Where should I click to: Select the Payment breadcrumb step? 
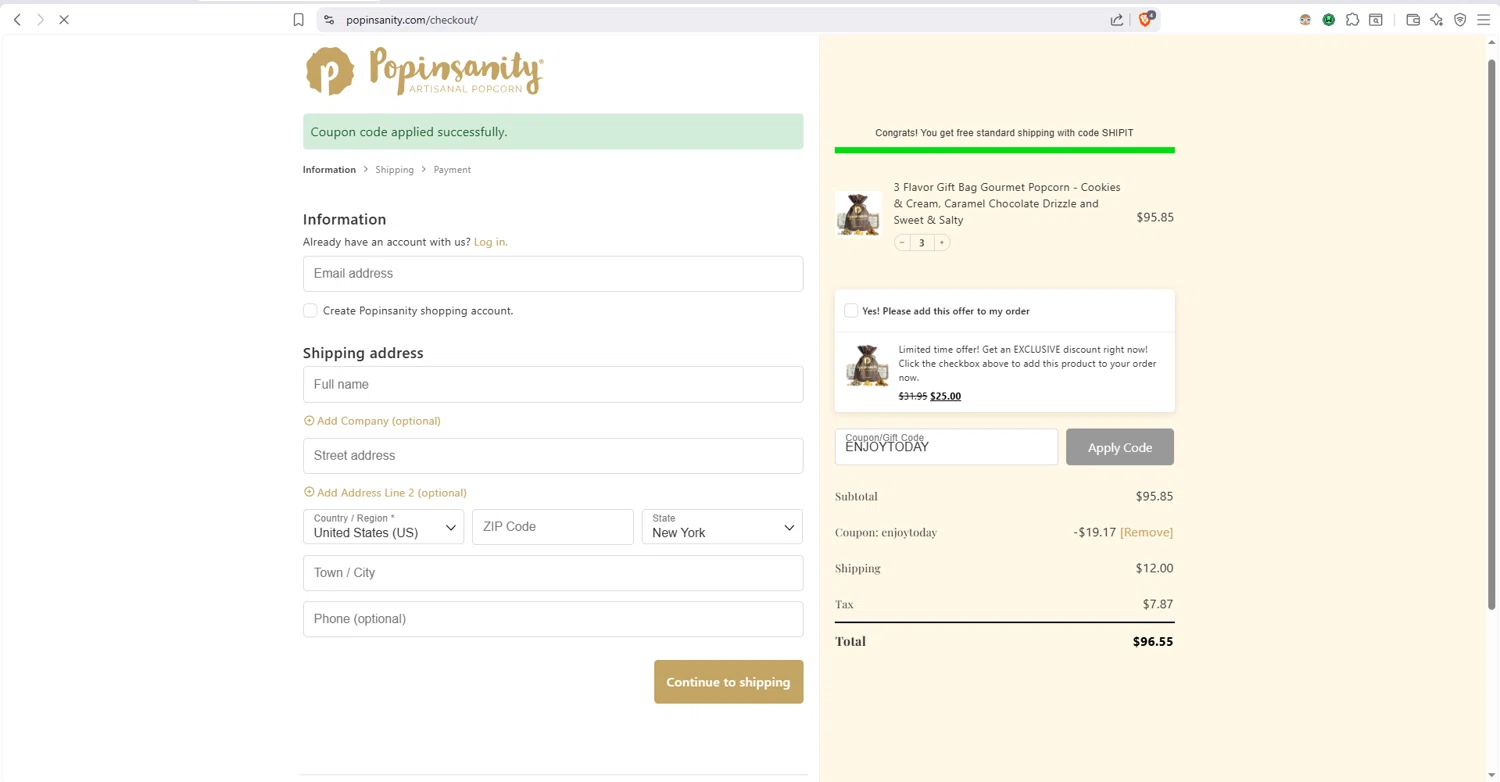point(452,170)
